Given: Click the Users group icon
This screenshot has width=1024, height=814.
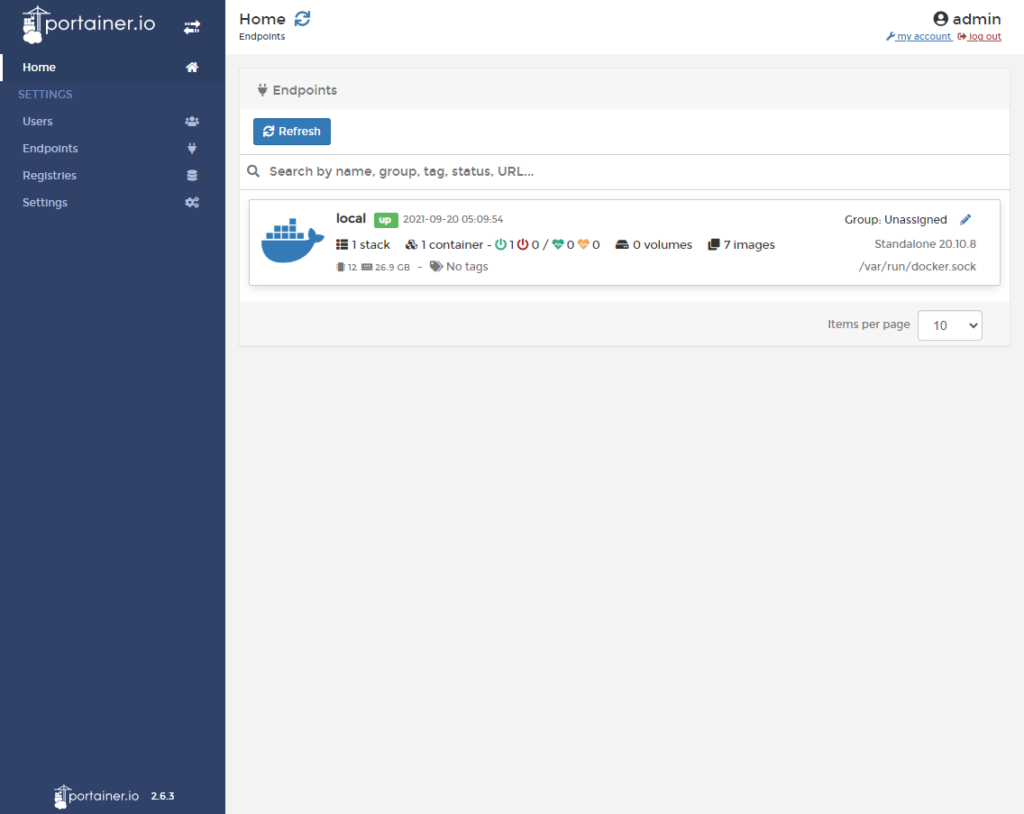Looking at the screenshot, I should 192,122.
